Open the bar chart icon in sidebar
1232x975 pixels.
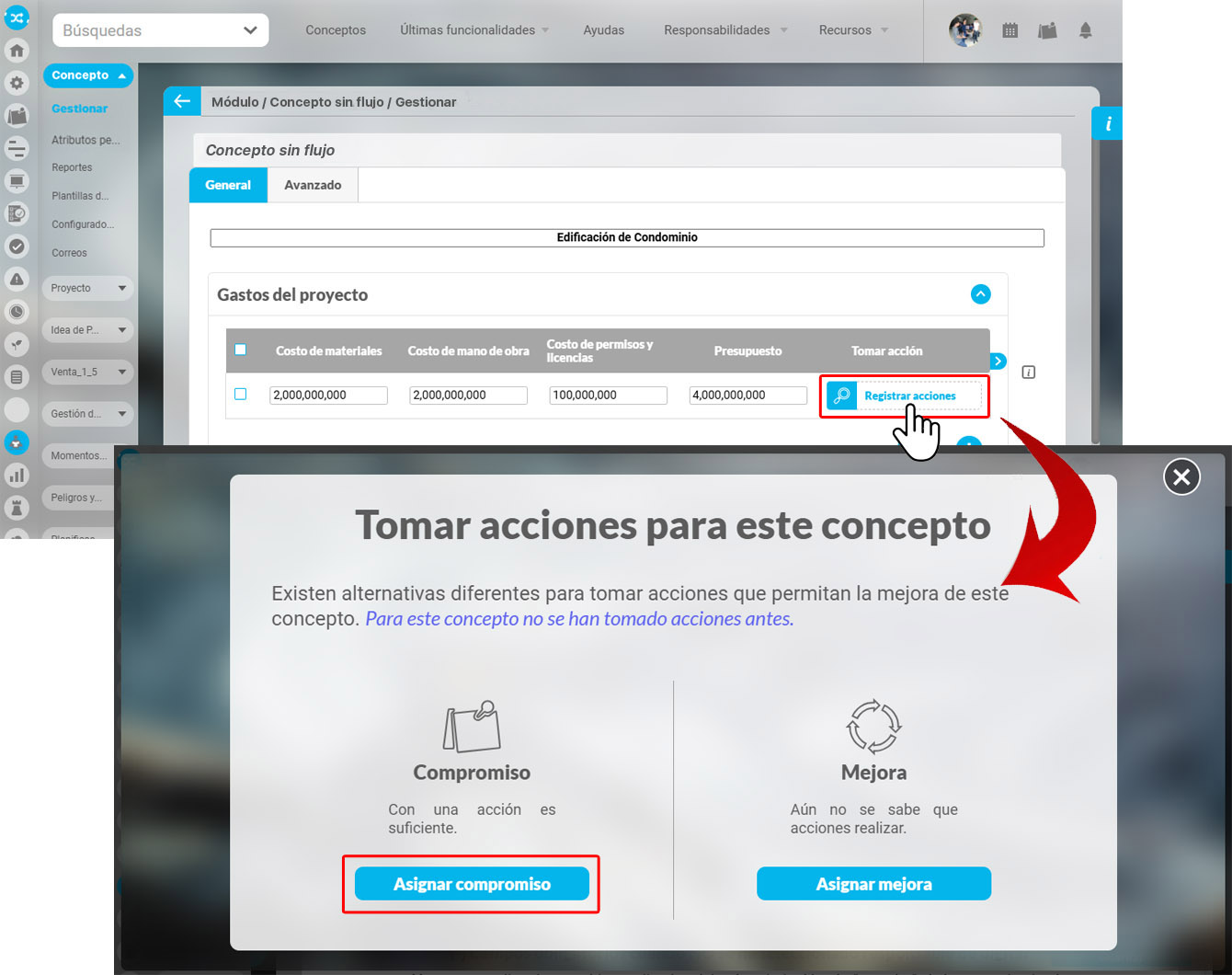tap(17, 476)
